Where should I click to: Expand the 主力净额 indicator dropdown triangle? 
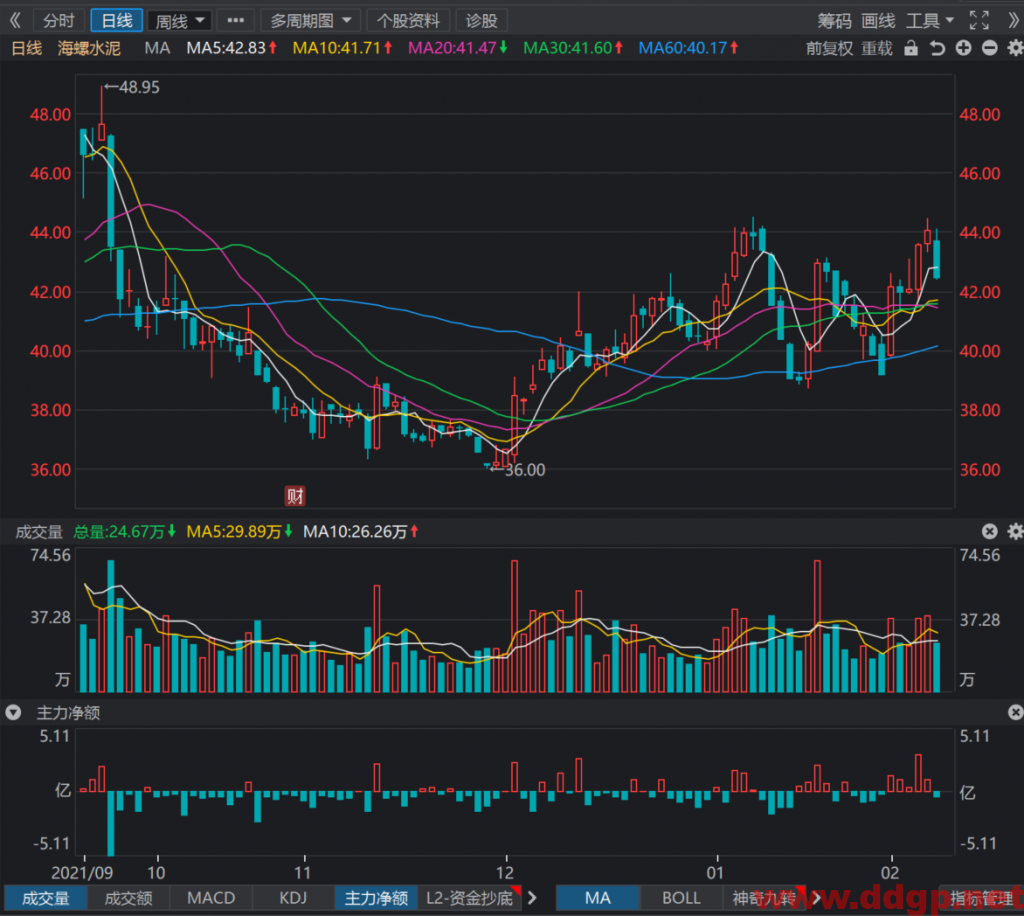pyautogui.click(x=13, y=712)
